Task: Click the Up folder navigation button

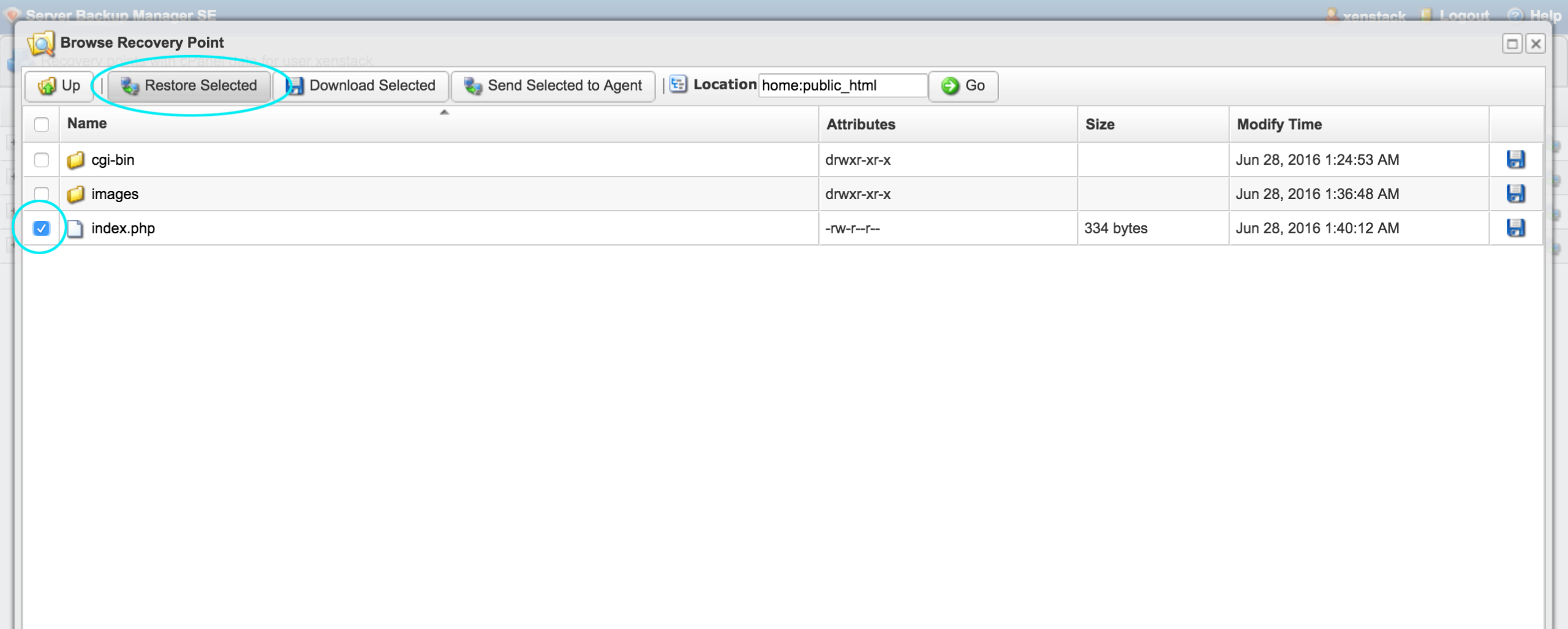Action: [x=59, y=86]
